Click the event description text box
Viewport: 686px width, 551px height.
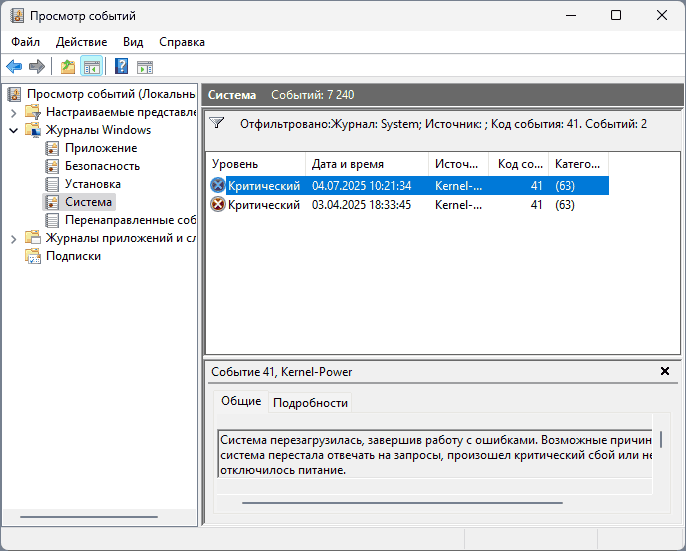(x=435, y=454)
